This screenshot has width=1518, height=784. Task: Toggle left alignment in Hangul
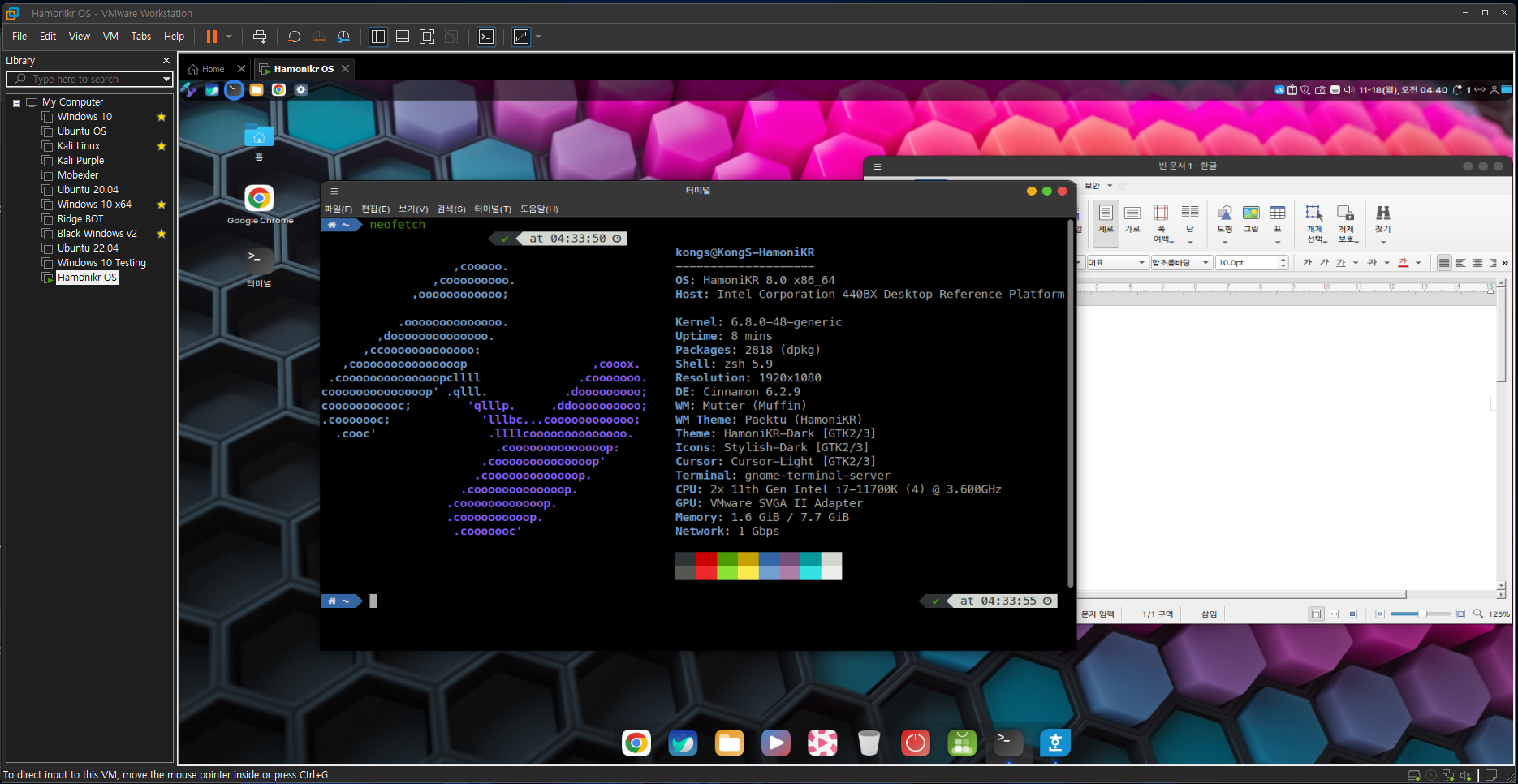1460,262
